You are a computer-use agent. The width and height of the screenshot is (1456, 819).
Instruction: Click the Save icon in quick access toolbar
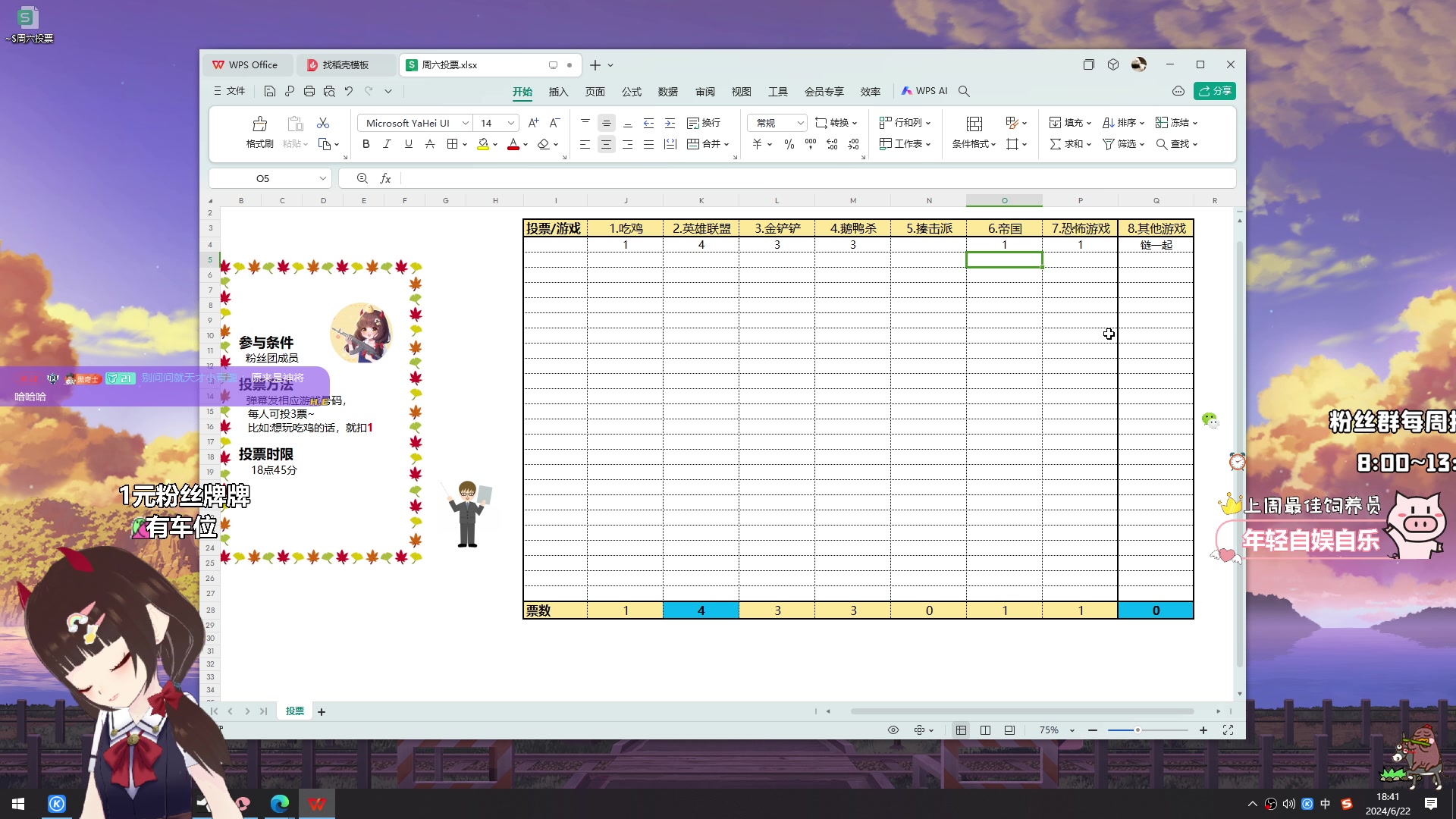coord(269,91)
